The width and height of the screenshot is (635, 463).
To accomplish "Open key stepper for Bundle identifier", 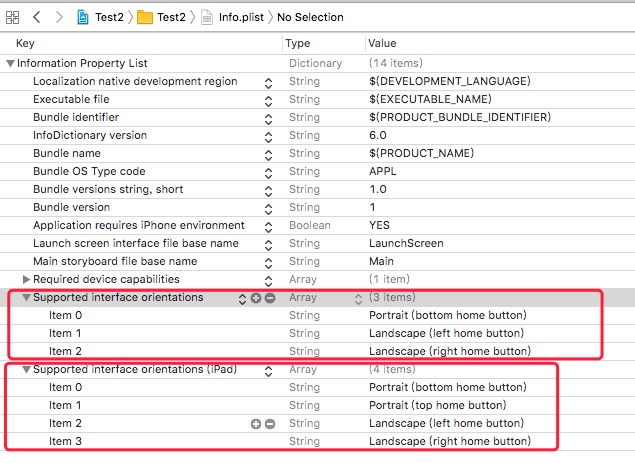I will (268, 117).
